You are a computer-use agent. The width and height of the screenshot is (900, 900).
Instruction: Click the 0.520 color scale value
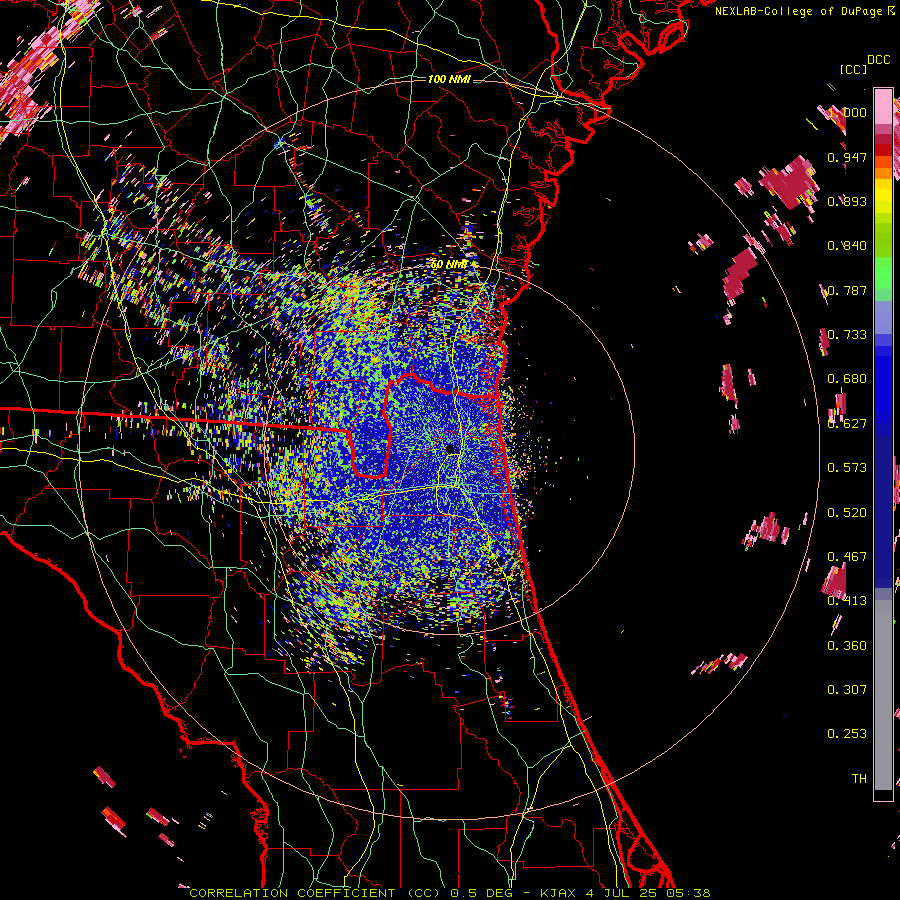[x=847, y=513]
